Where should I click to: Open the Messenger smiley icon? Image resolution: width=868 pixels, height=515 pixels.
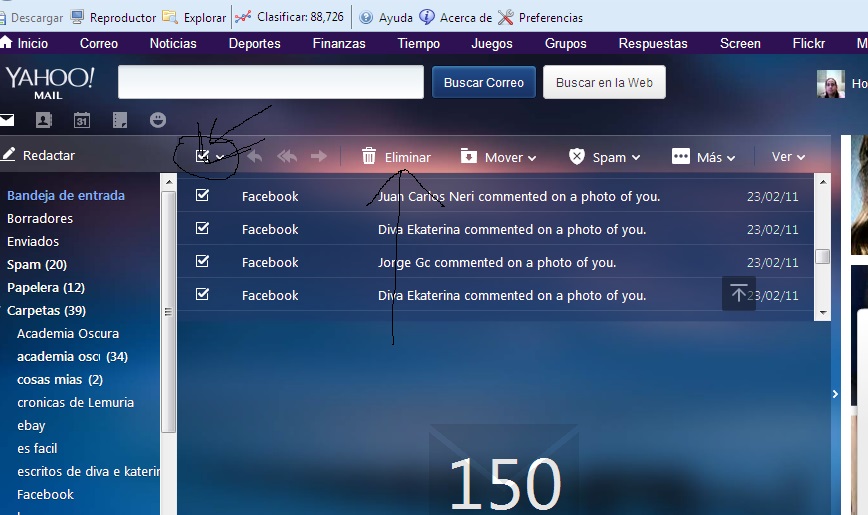(x=158, y=120)
